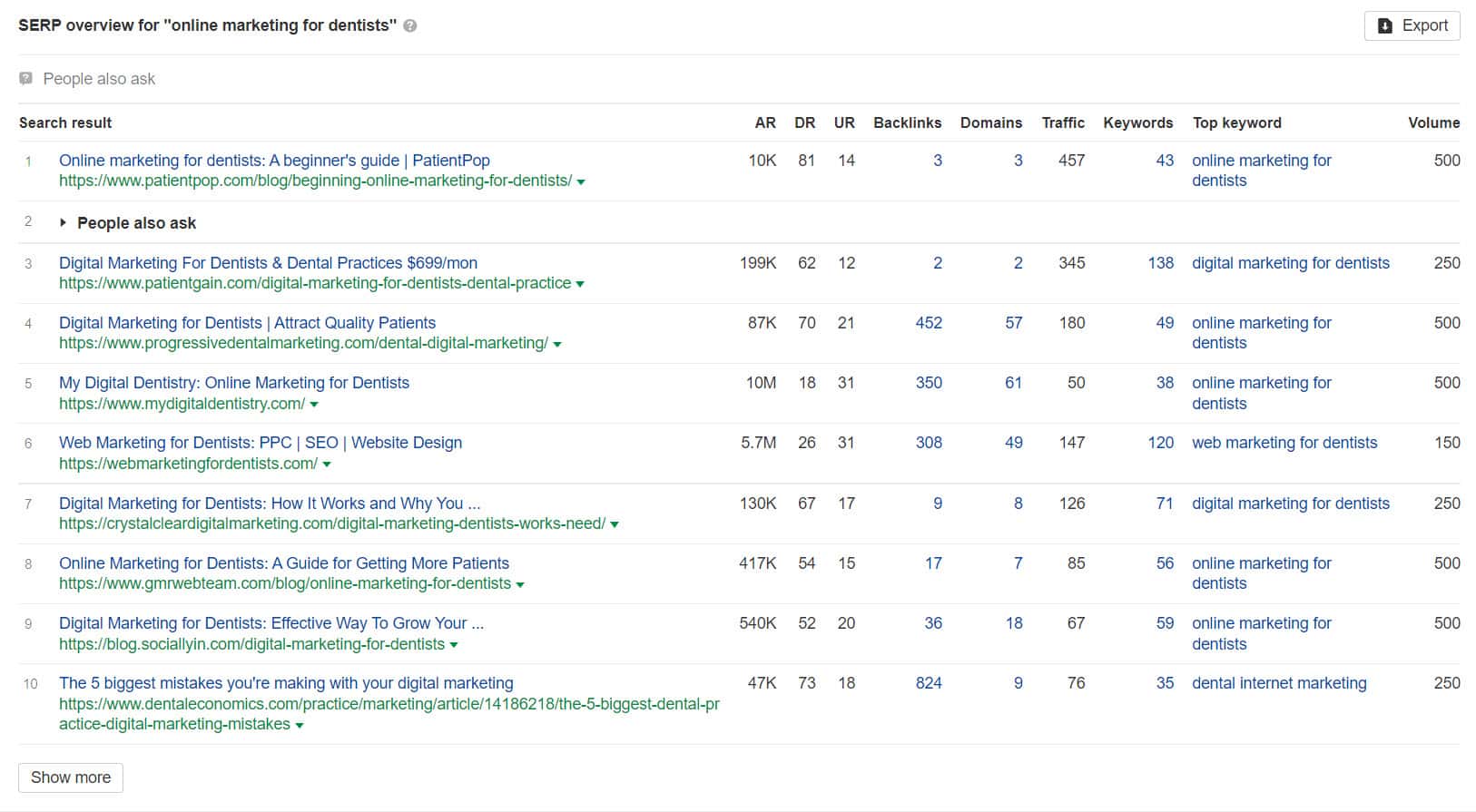Click the 824 backlinks number for dentaleconomics
The image size is (1476, 812).
tap(928, 683)
